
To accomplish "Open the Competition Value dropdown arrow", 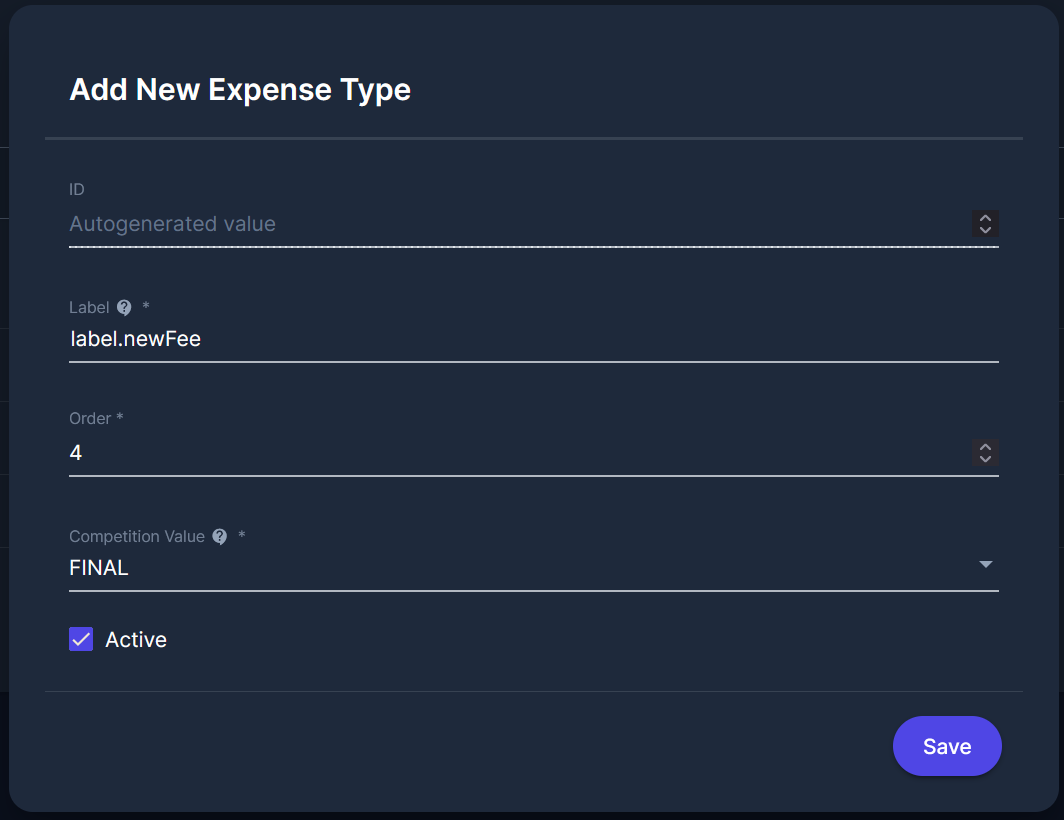I will coord(985,565).
